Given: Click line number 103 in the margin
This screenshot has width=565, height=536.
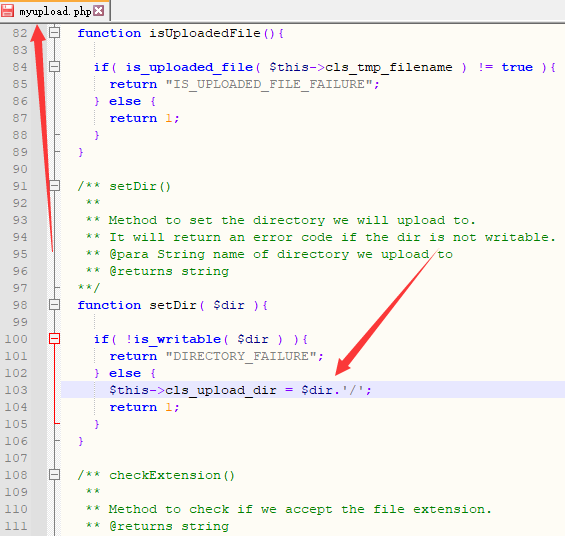Looking at the screenshot, I should pos(16,390).
